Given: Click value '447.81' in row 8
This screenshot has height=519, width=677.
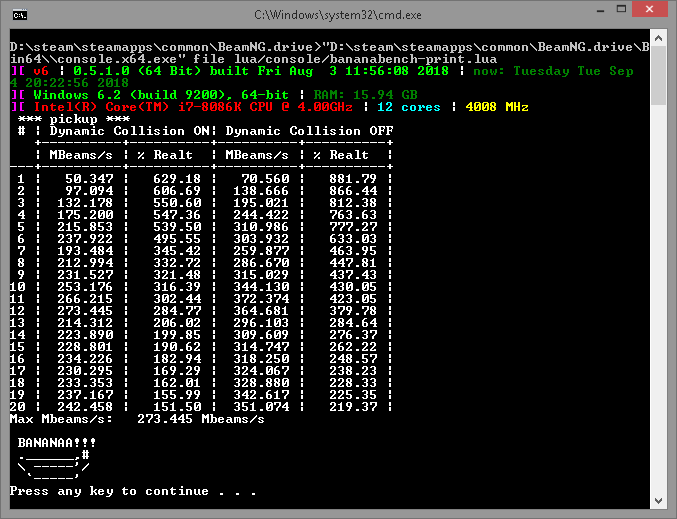Looking at the screenshot, I should click(353, 263).
